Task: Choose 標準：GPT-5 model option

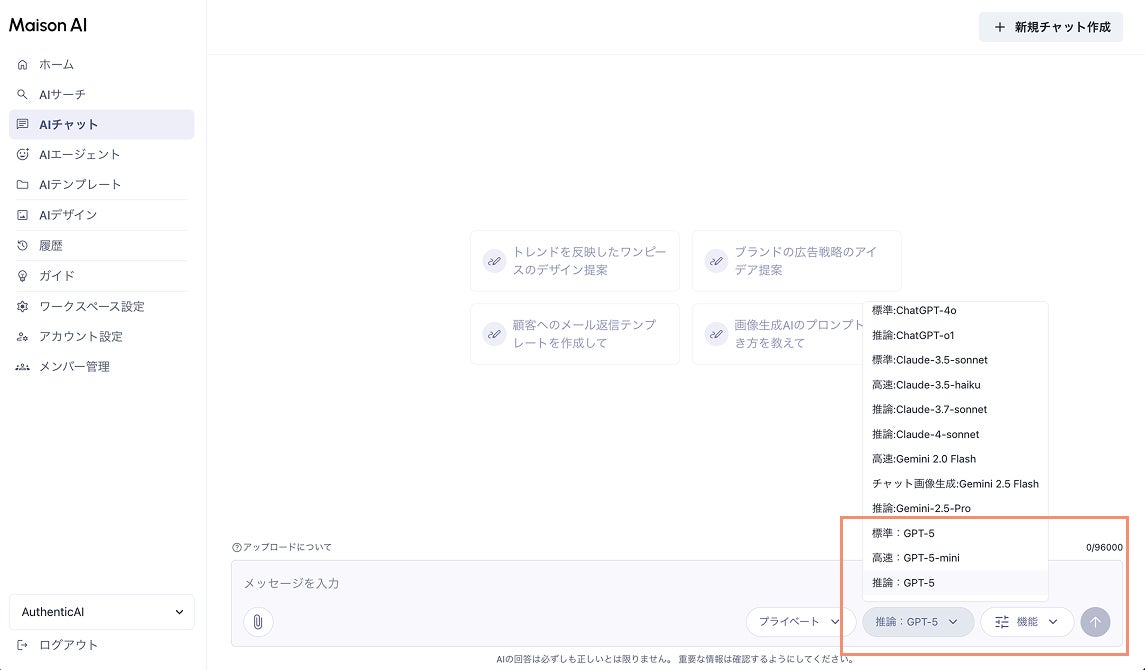Action: 955,534
